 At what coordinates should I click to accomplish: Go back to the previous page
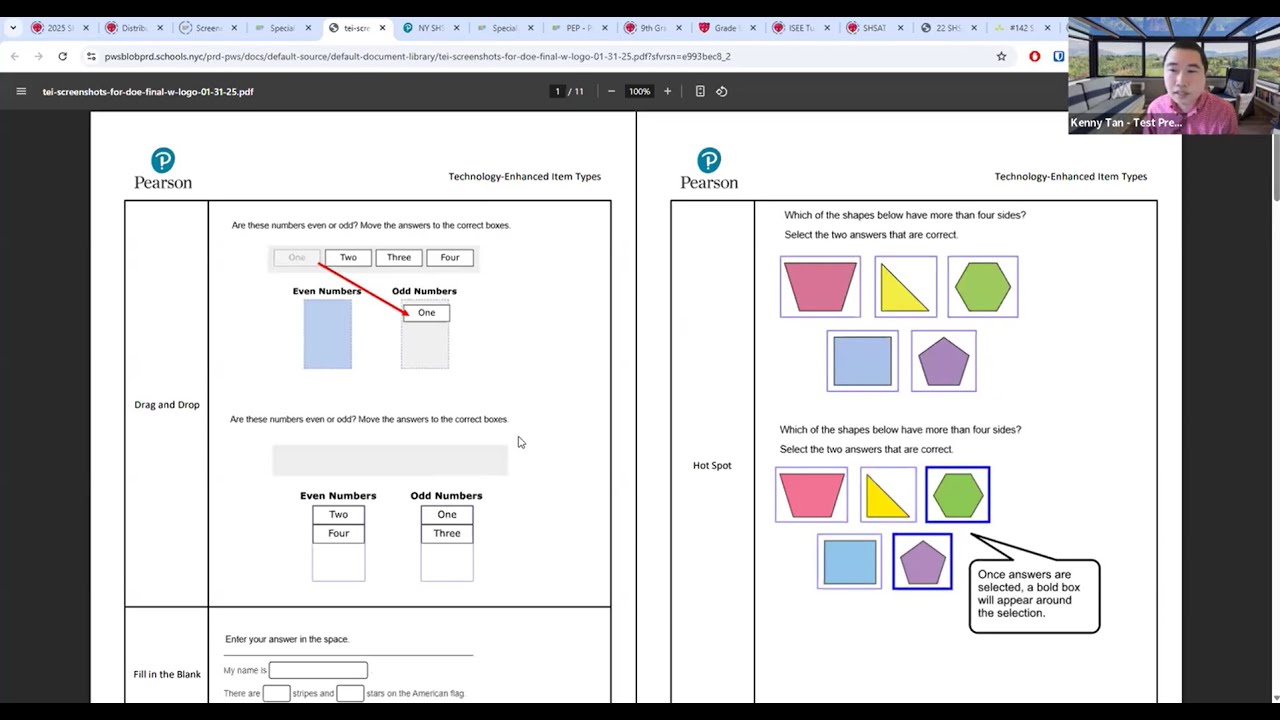15,56
